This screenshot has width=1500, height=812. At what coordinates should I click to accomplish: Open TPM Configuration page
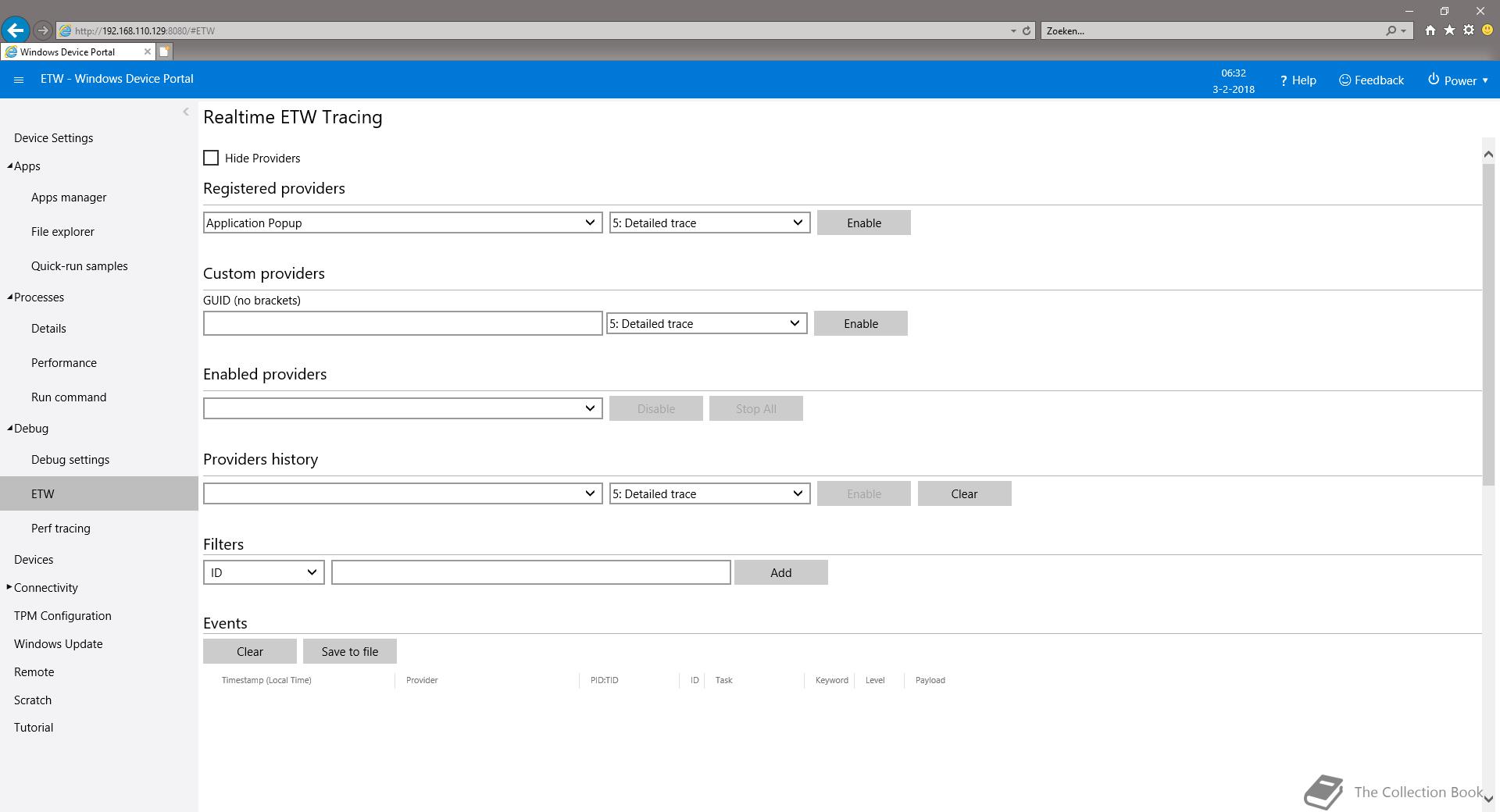(x=62, y=616)
